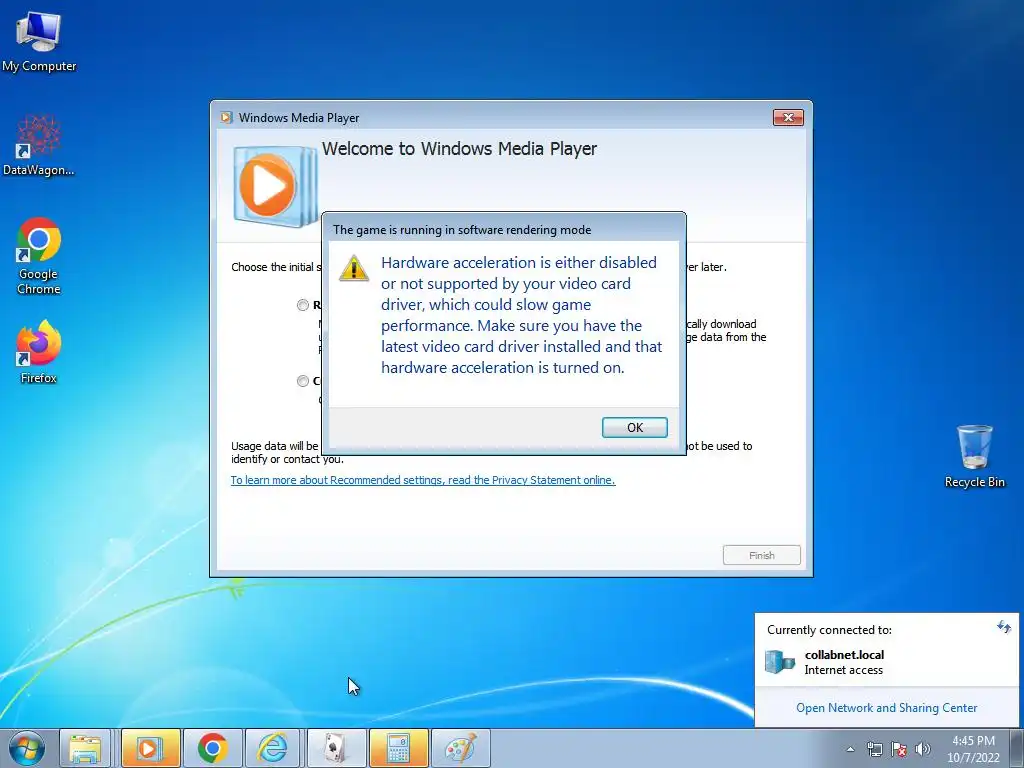Select the second setup radio button

click(302, 381)
